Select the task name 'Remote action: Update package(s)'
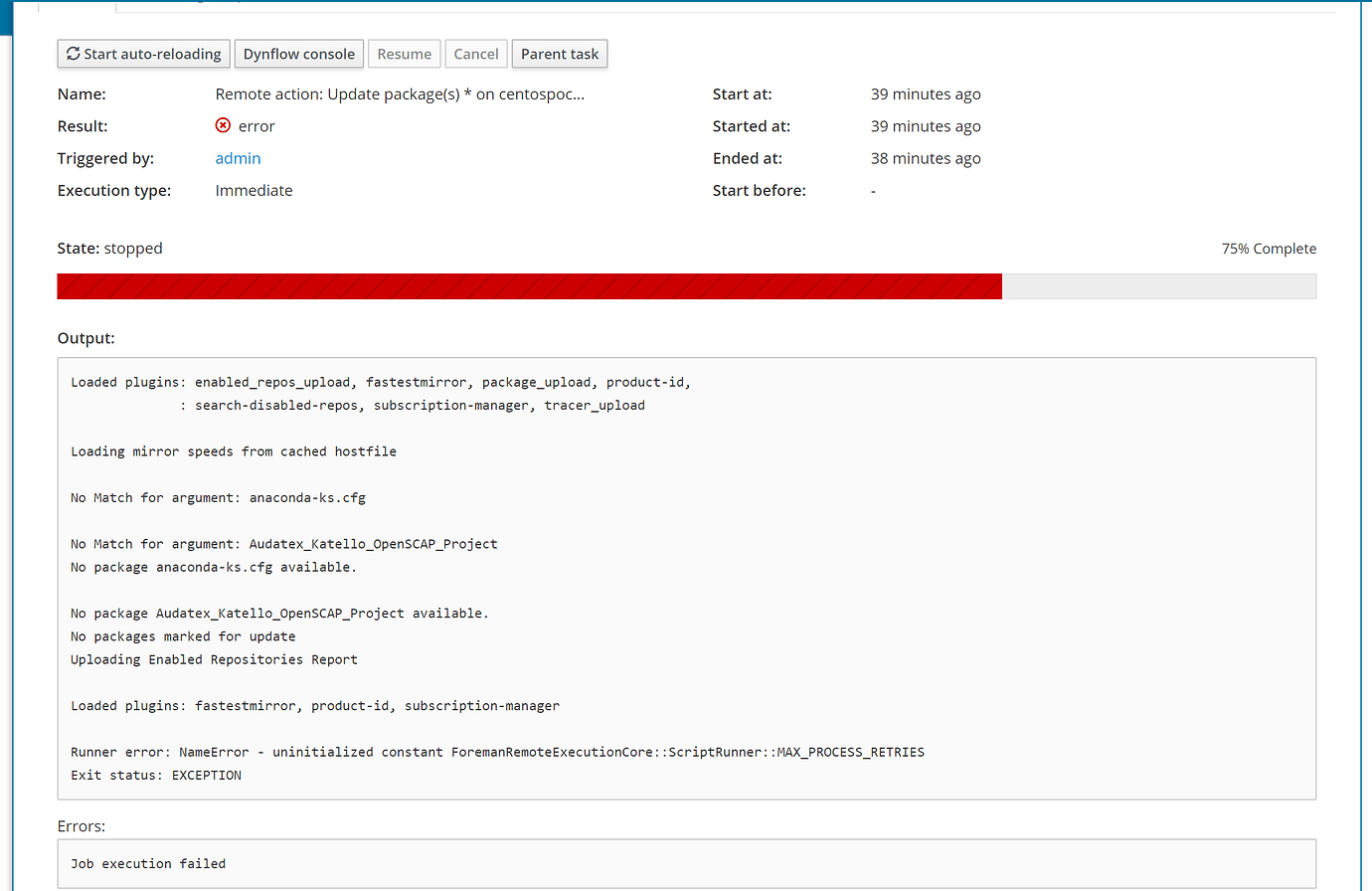The height and width of the screenshot is (891, 1372). 400,94
